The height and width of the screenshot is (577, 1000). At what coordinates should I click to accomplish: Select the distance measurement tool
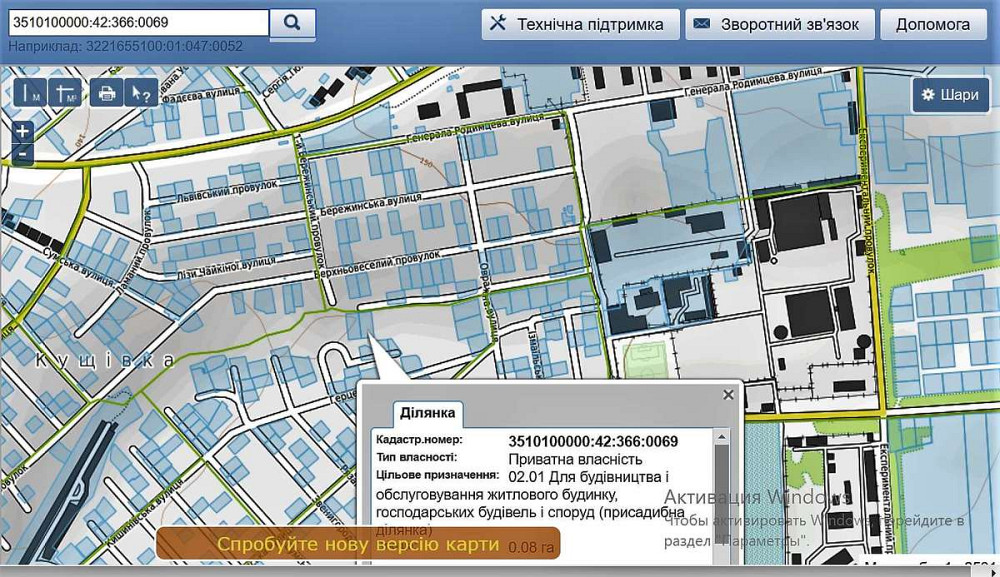[x=29, y=93]
